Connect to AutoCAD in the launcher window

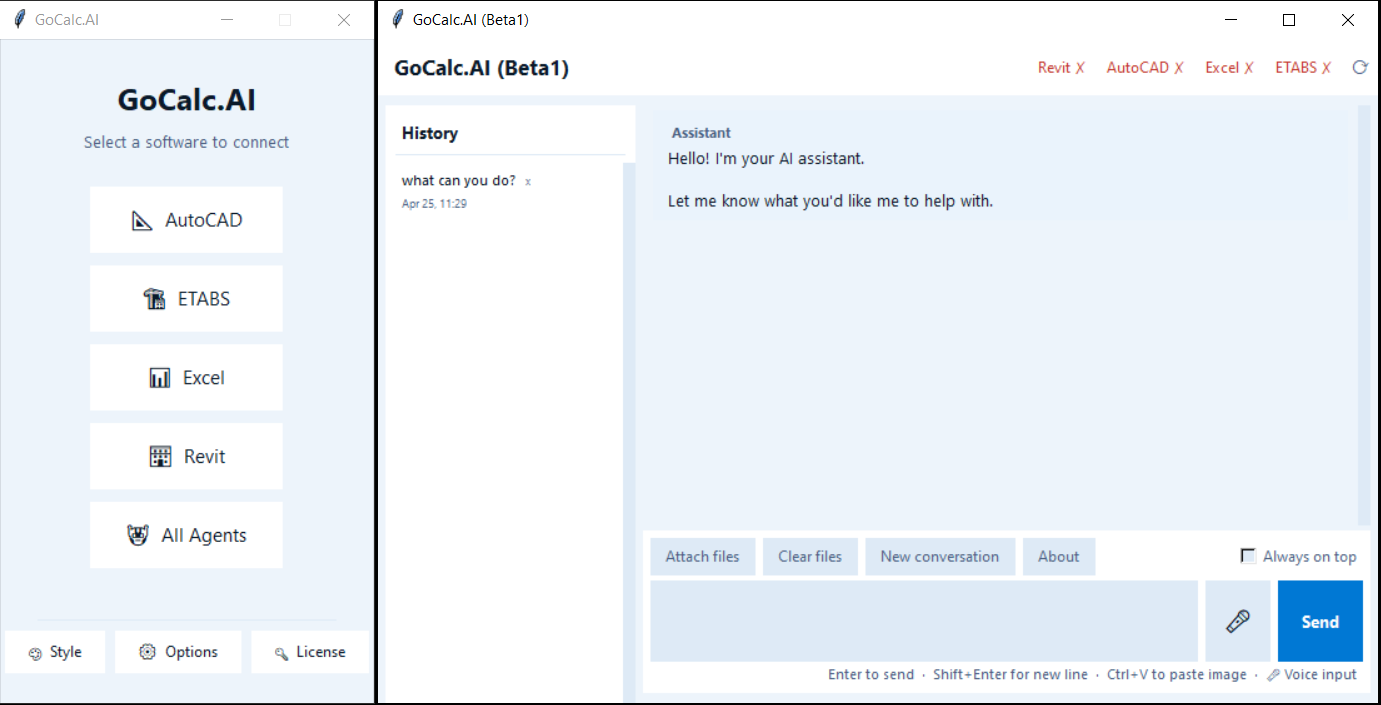coord(186,220)
